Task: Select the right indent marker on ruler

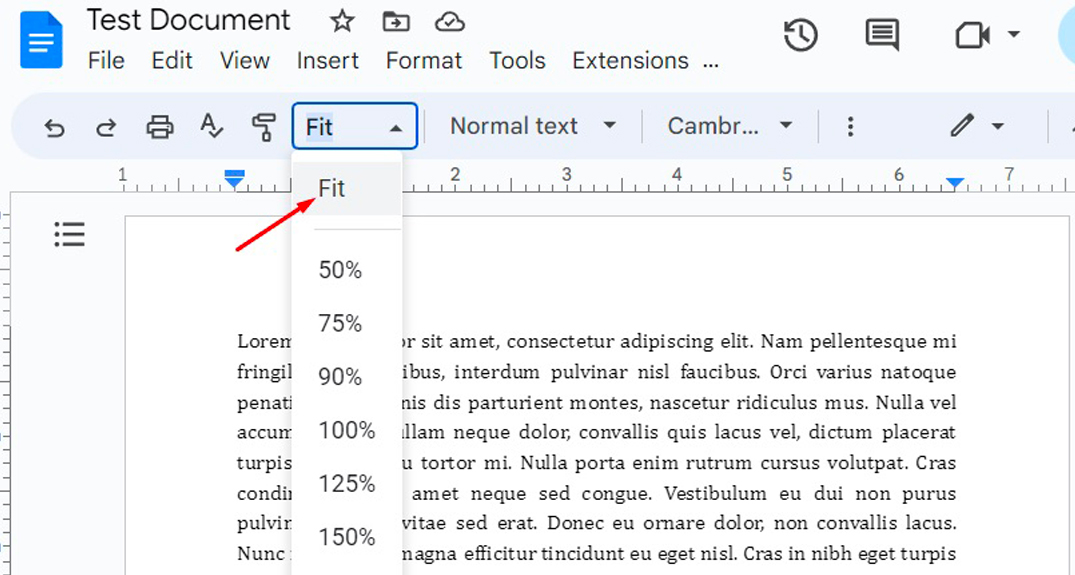Action: (x=955, y=182)
